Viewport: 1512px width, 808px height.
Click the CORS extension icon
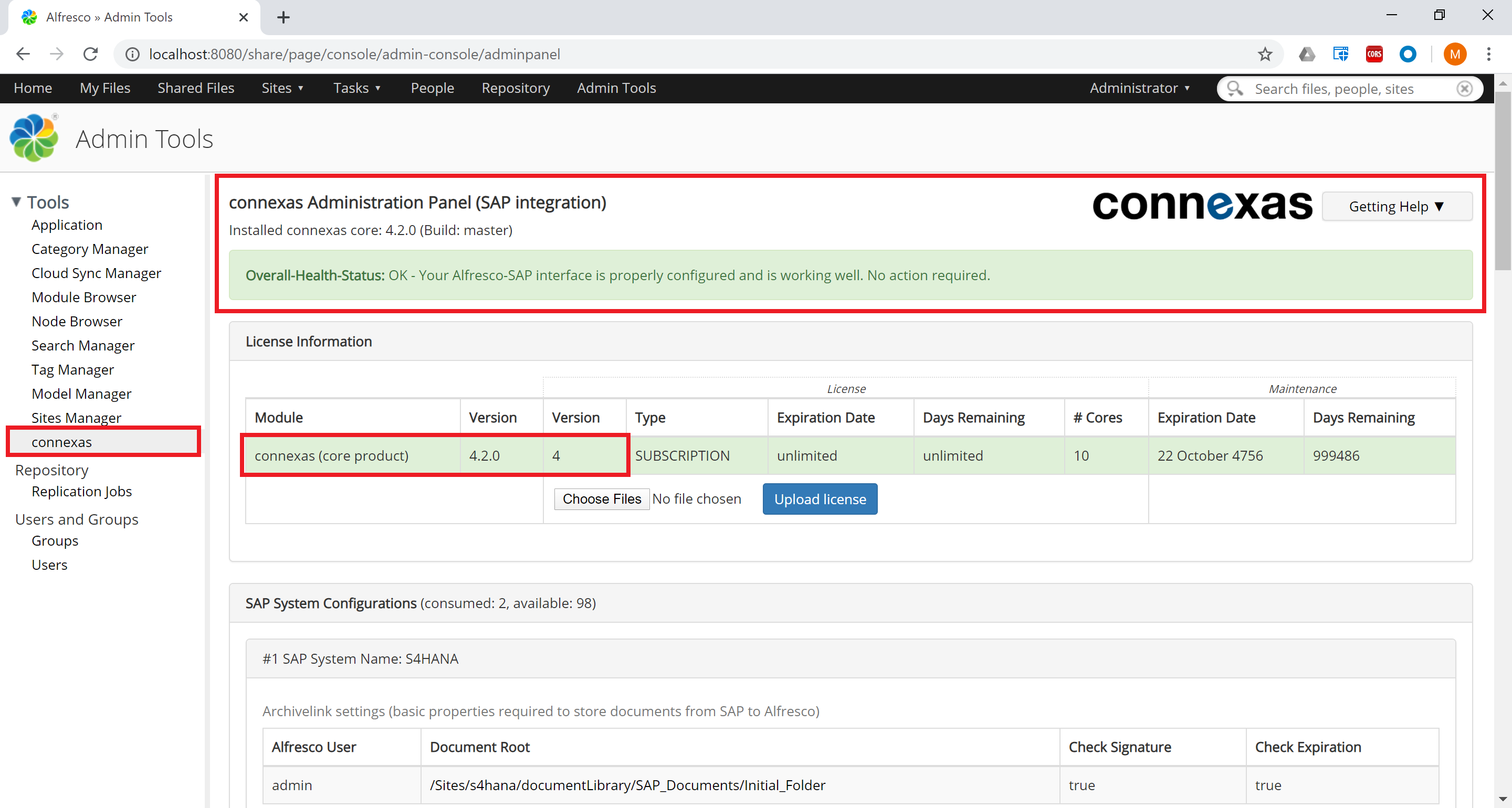[1373, 54]
